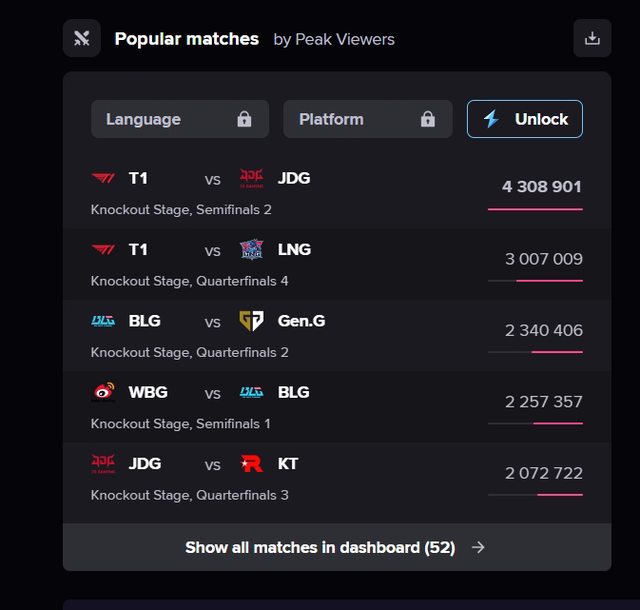Open Show all matches in dashboard link
Screen dimensions: 640x610
pos(336,547)
